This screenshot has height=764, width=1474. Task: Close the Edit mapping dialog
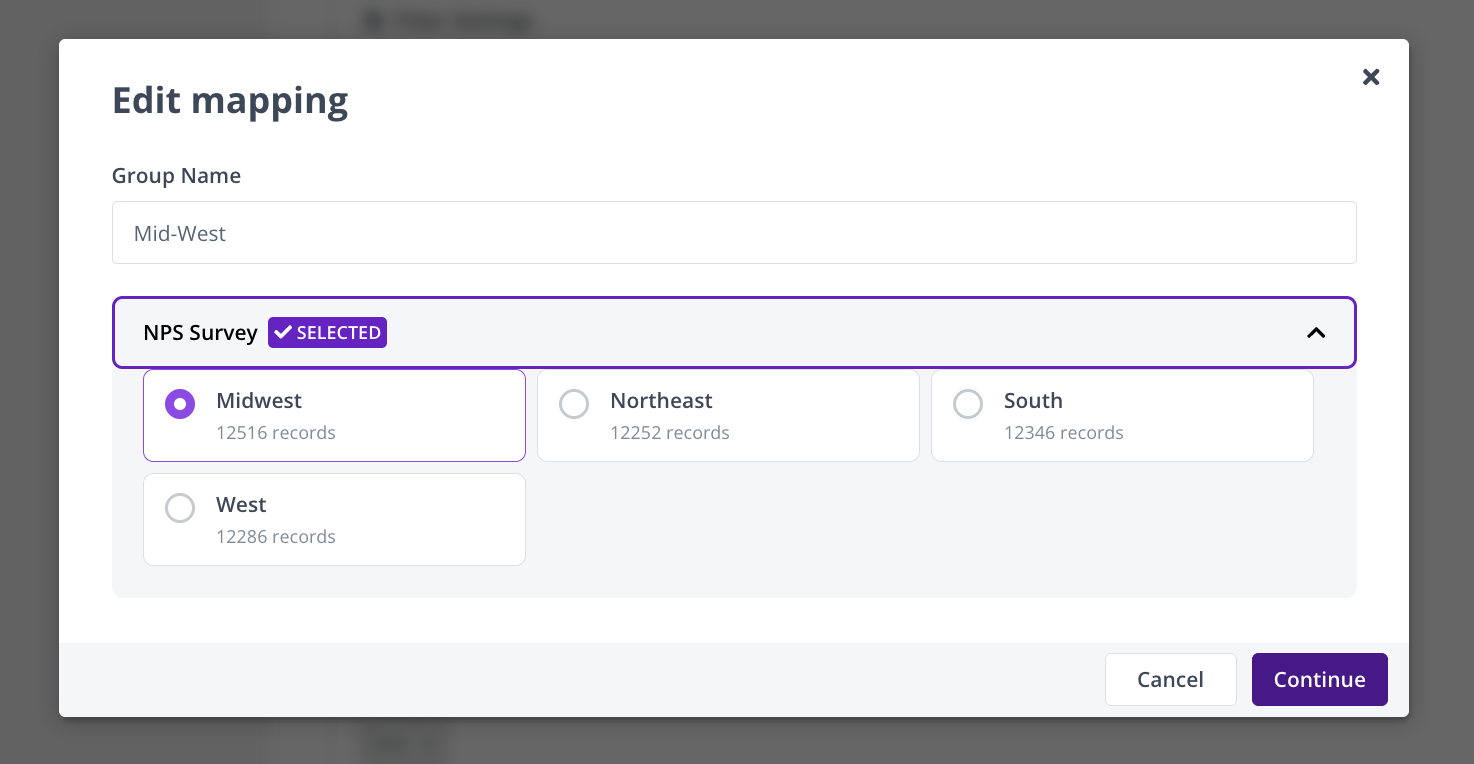coord(1371,77)
